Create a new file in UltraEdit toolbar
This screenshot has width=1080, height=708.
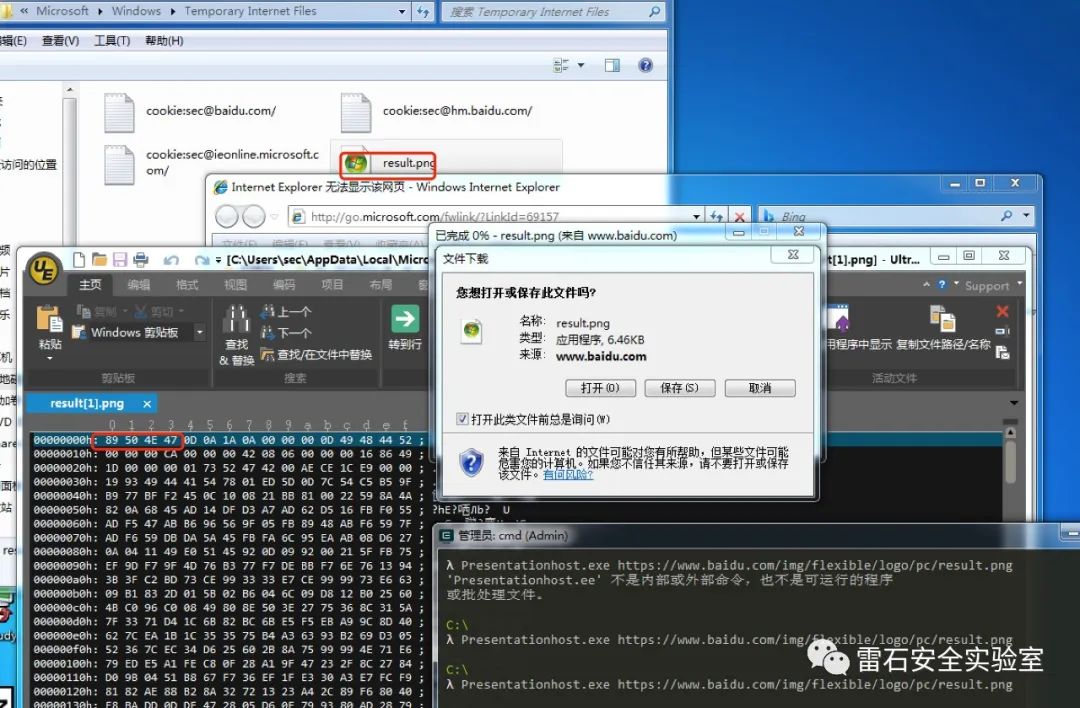79,260
